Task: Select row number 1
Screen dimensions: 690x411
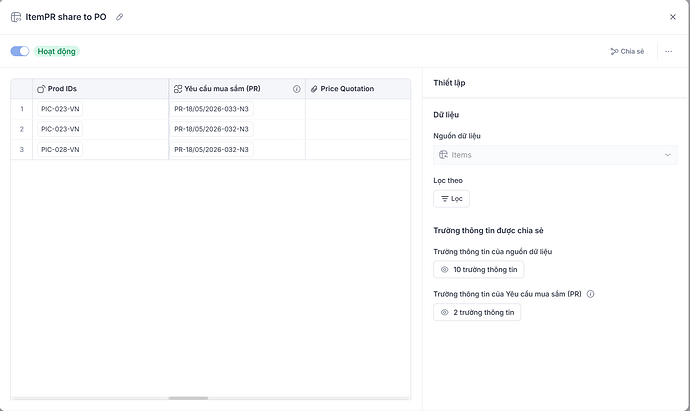Action: coord(22,109)
